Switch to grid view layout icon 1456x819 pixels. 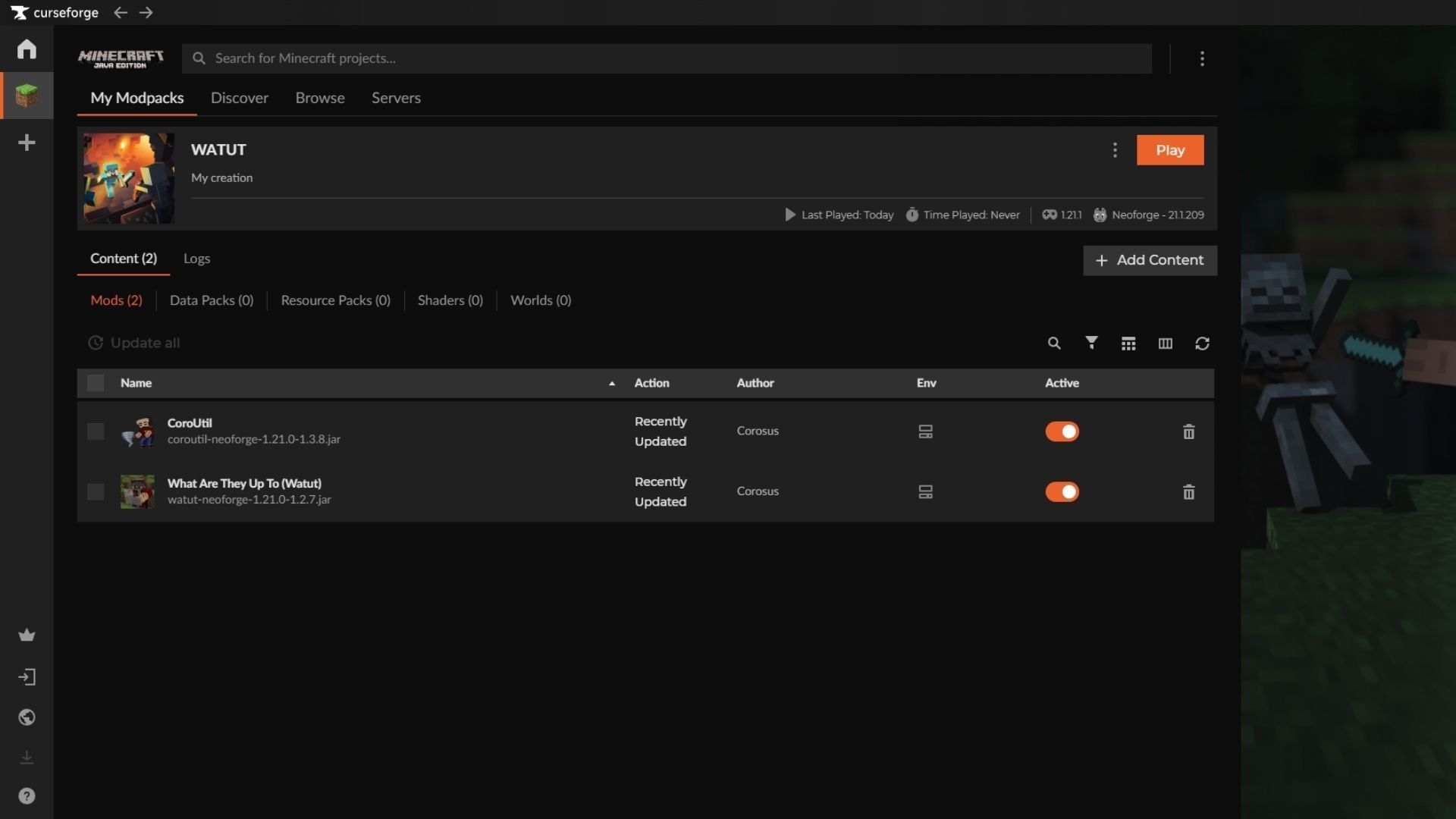1128,344
